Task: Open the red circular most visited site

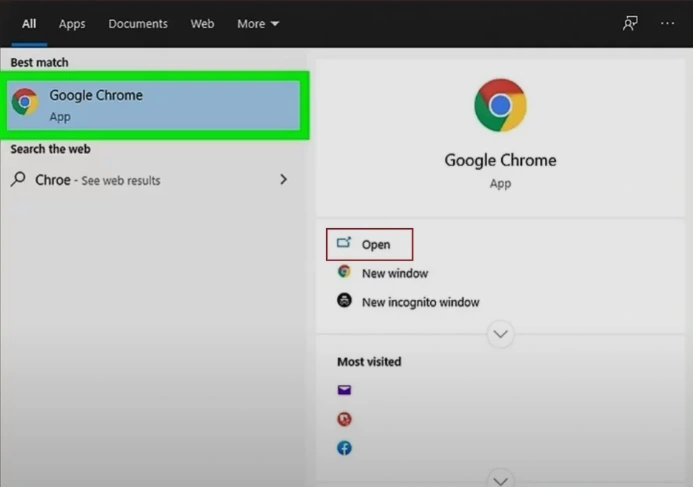Action: point(344,419)
